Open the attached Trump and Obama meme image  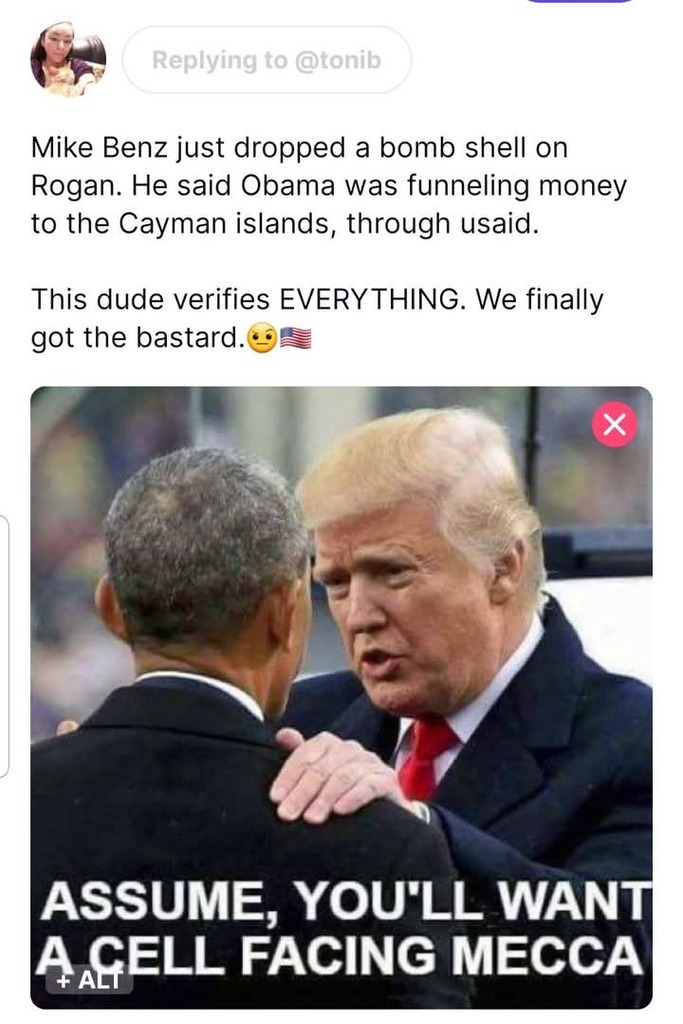tap(341, 697)
